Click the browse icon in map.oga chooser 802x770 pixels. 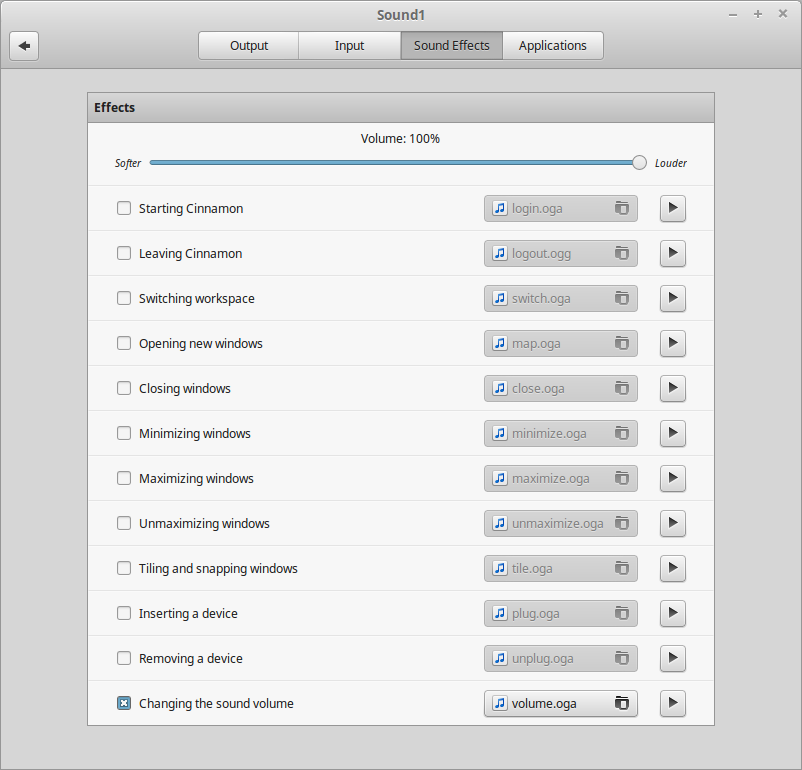tap(621, 343)
